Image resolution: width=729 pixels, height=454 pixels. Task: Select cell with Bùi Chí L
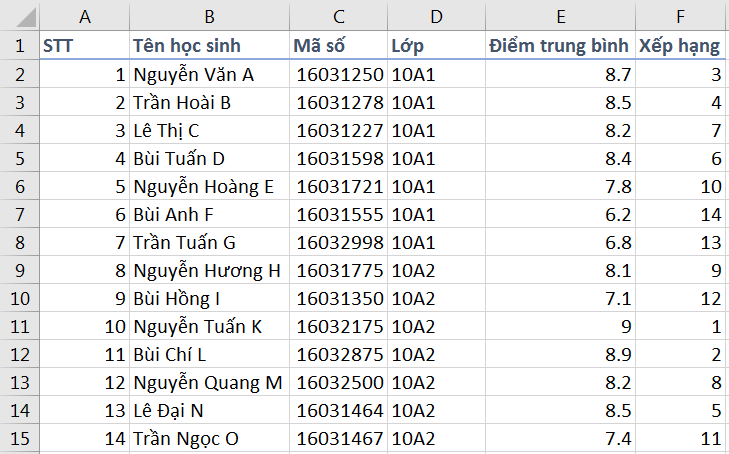pos(209,354)
